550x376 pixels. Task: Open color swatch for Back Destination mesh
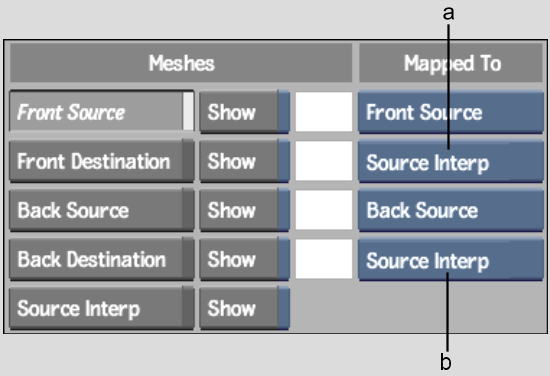[x=324, y=259]
